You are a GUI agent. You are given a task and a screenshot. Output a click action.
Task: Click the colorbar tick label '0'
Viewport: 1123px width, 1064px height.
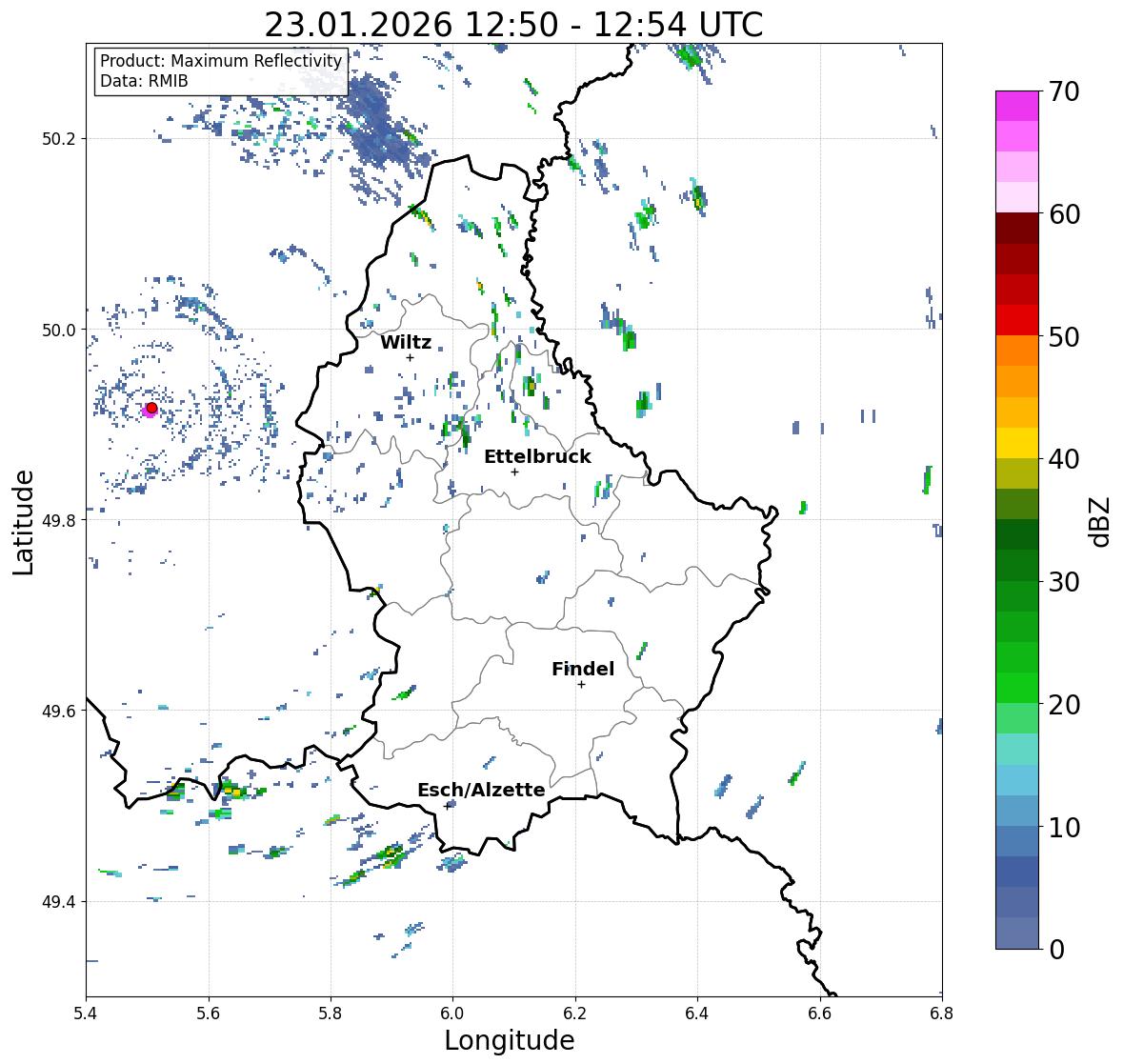click(x=1056, y=950)
